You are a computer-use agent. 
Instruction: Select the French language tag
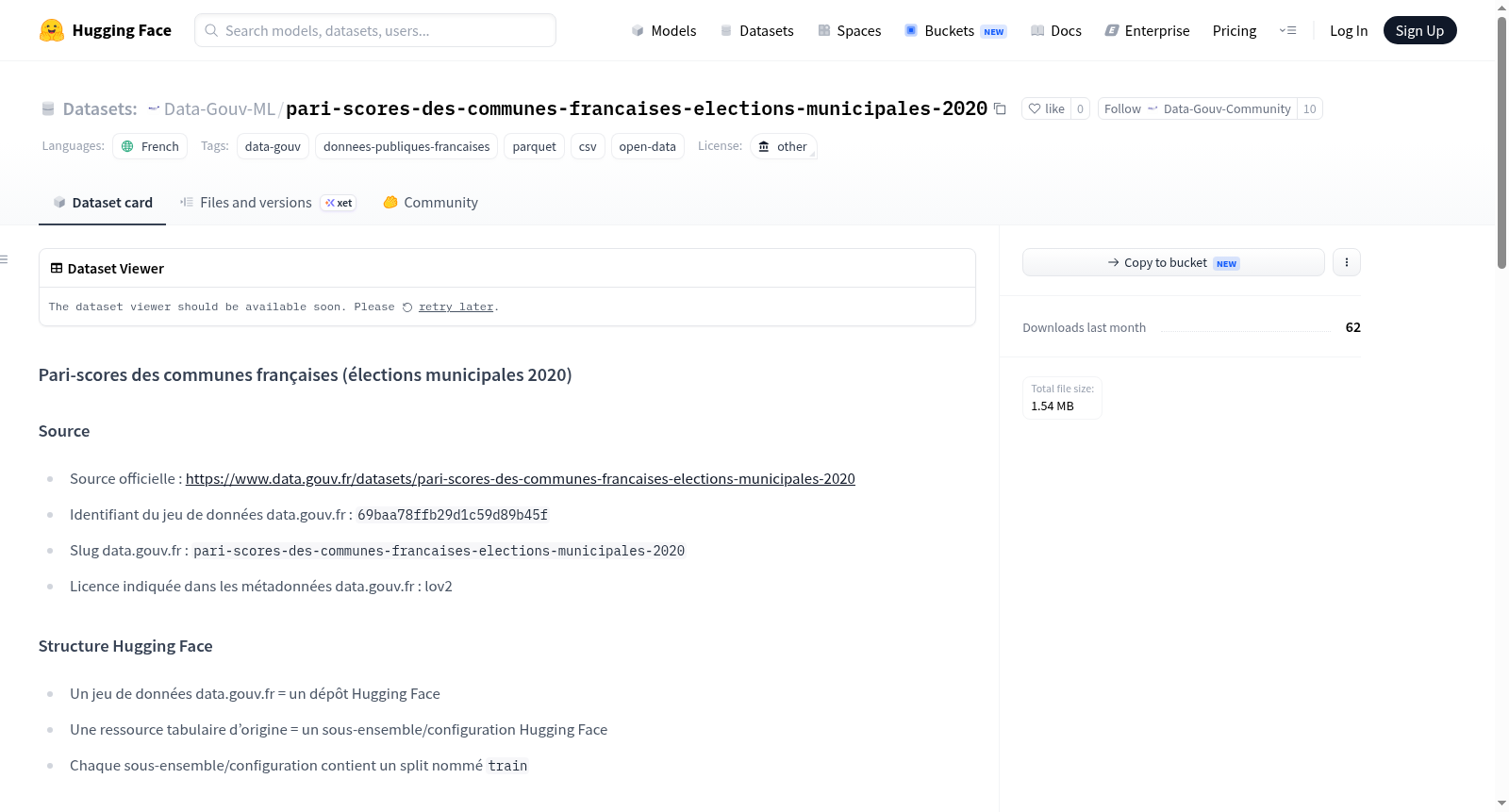click(x=150, y=146)
